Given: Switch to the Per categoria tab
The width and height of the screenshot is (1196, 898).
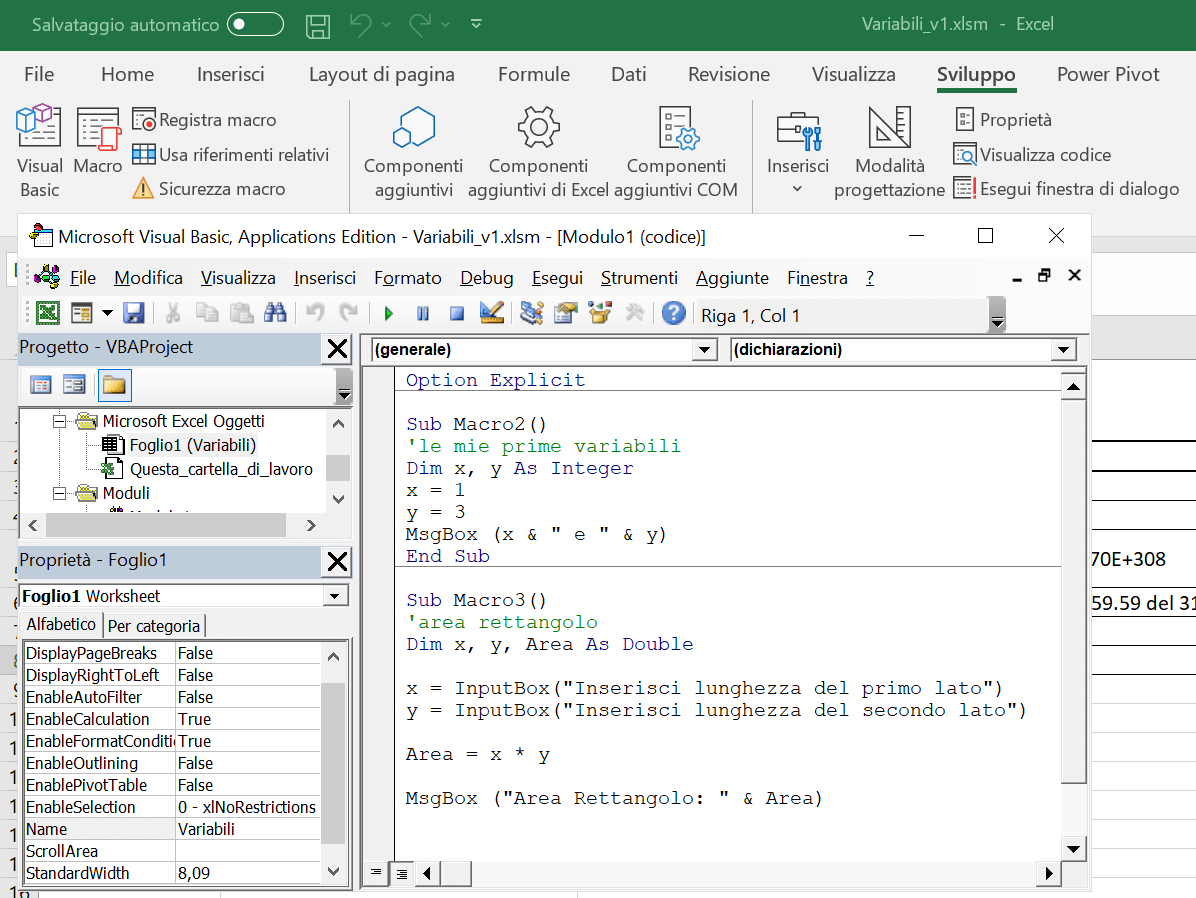Looking at the screenshot, I should pos(154,626).
